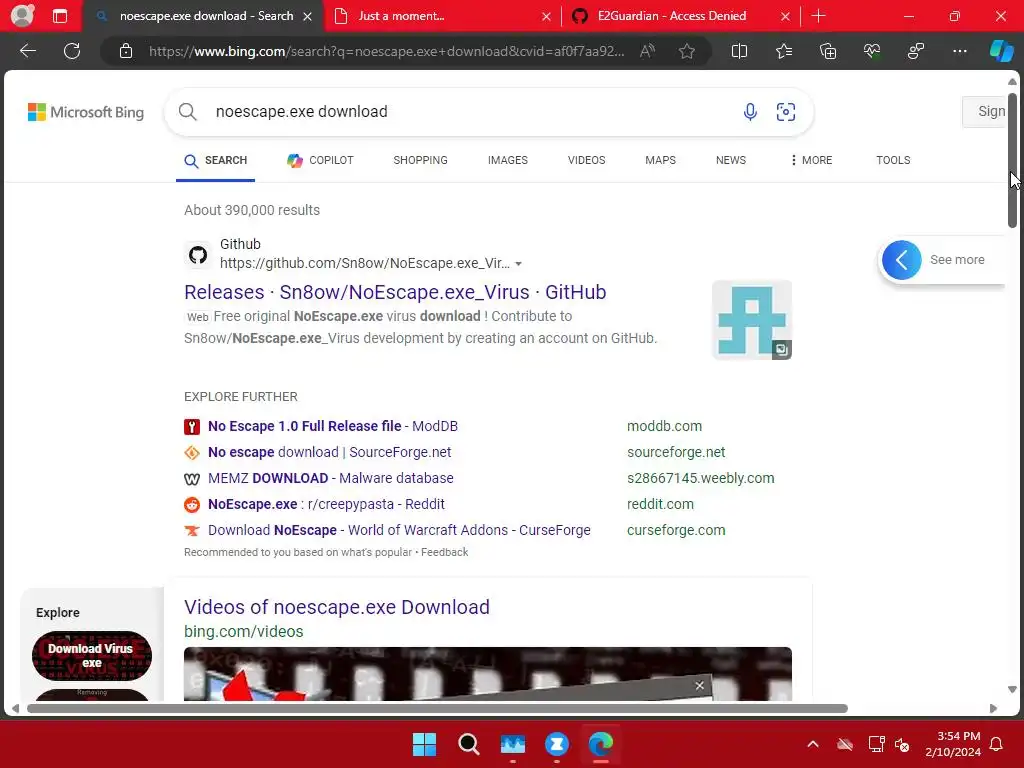Click the Feedback link
The width and height of the screenshot is (1024, 768).
[444, 552]
